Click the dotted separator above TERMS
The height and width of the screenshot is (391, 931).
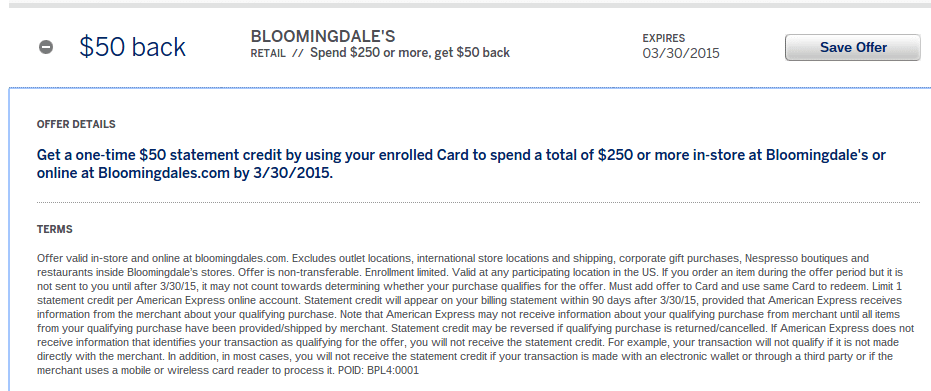(478, 203)
